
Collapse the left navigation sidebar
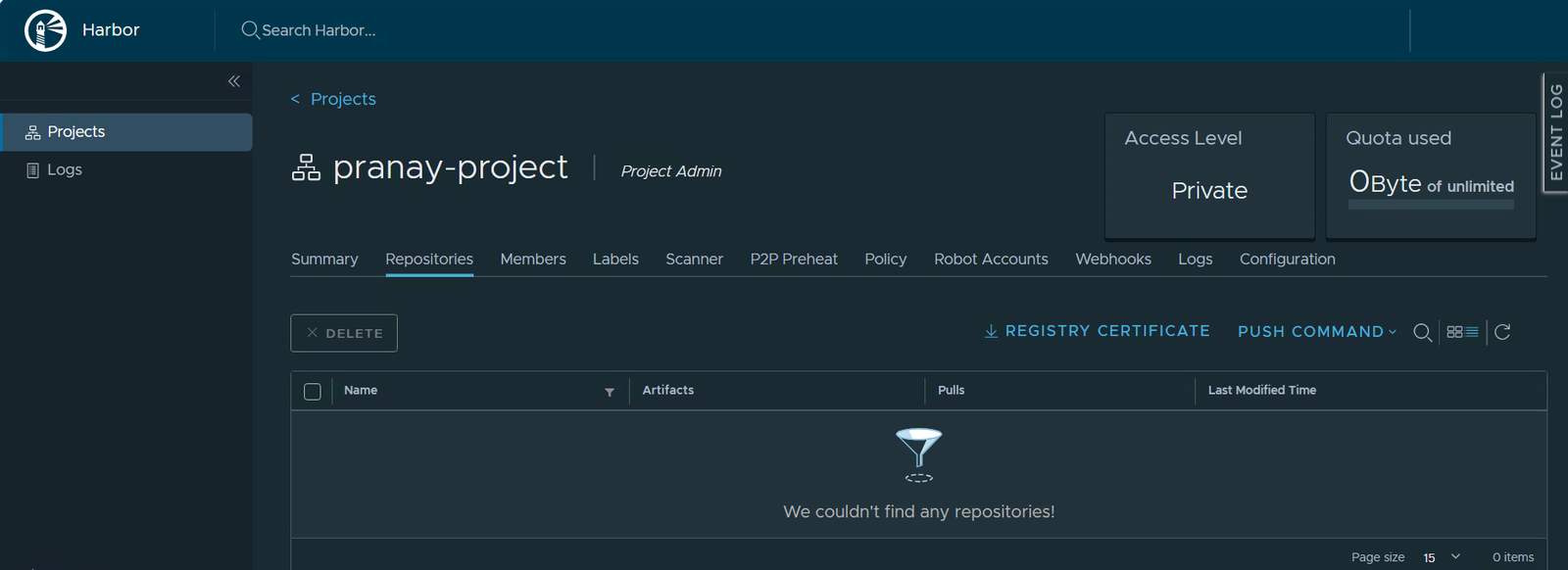click(x=234, y=81)
